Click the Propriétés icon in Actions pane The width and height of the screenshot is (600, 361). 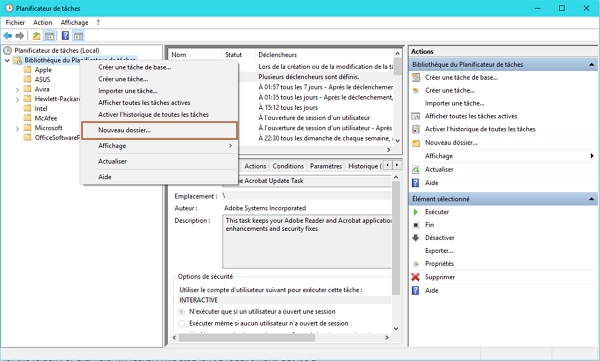tap(416, 264)
